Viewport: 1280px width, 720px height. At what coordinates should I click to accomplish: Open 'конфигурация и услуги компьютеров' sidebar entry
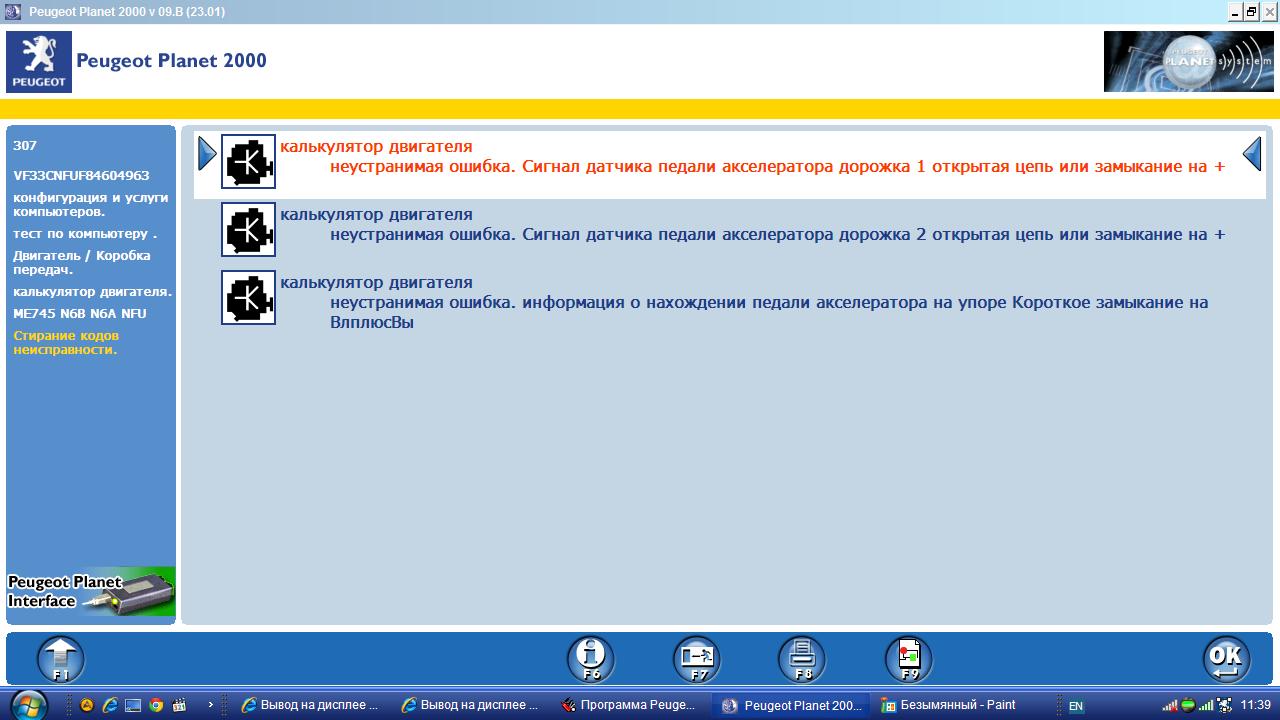[91, 205]
